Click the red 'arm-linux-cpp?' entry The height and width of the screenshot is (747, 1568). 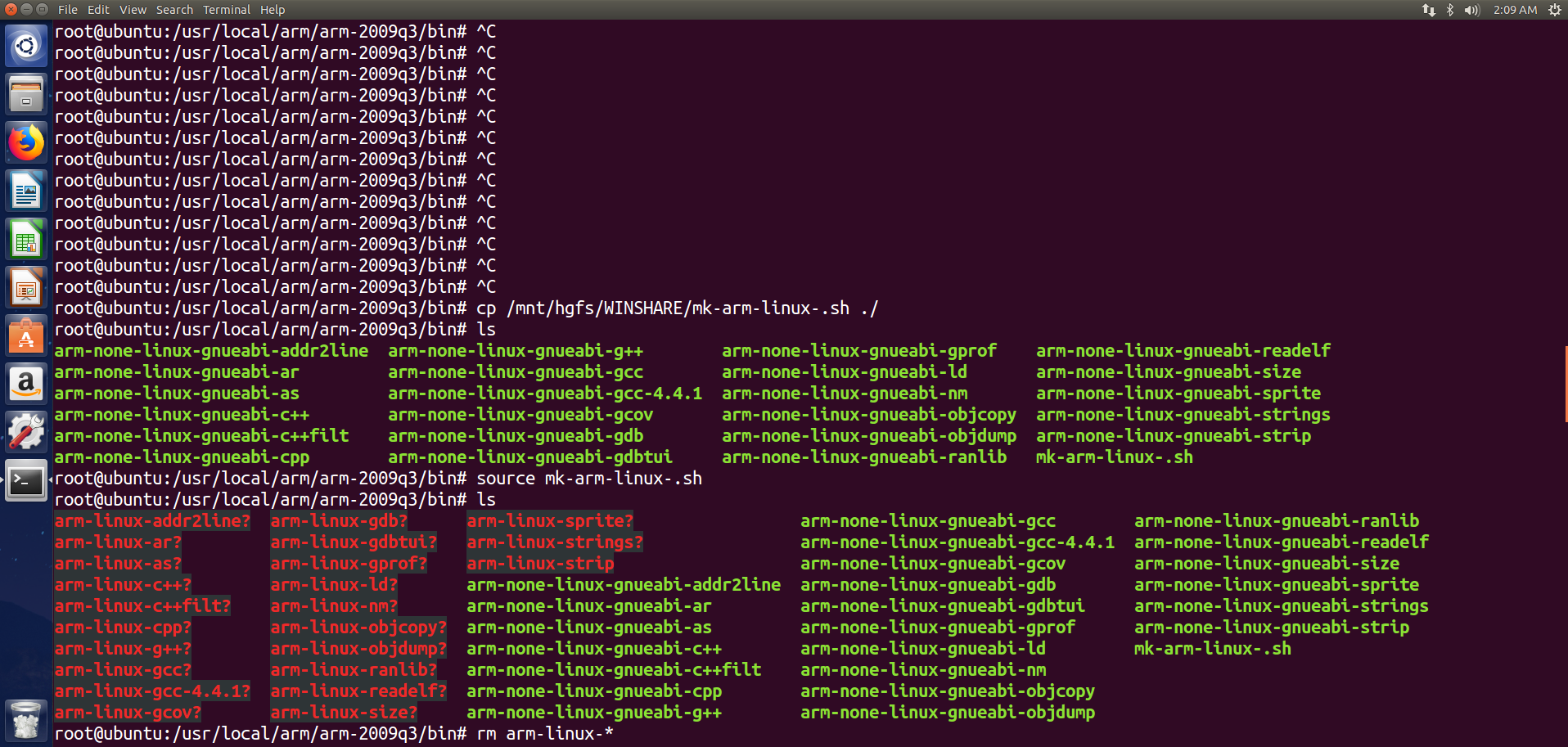coord(123,628)
